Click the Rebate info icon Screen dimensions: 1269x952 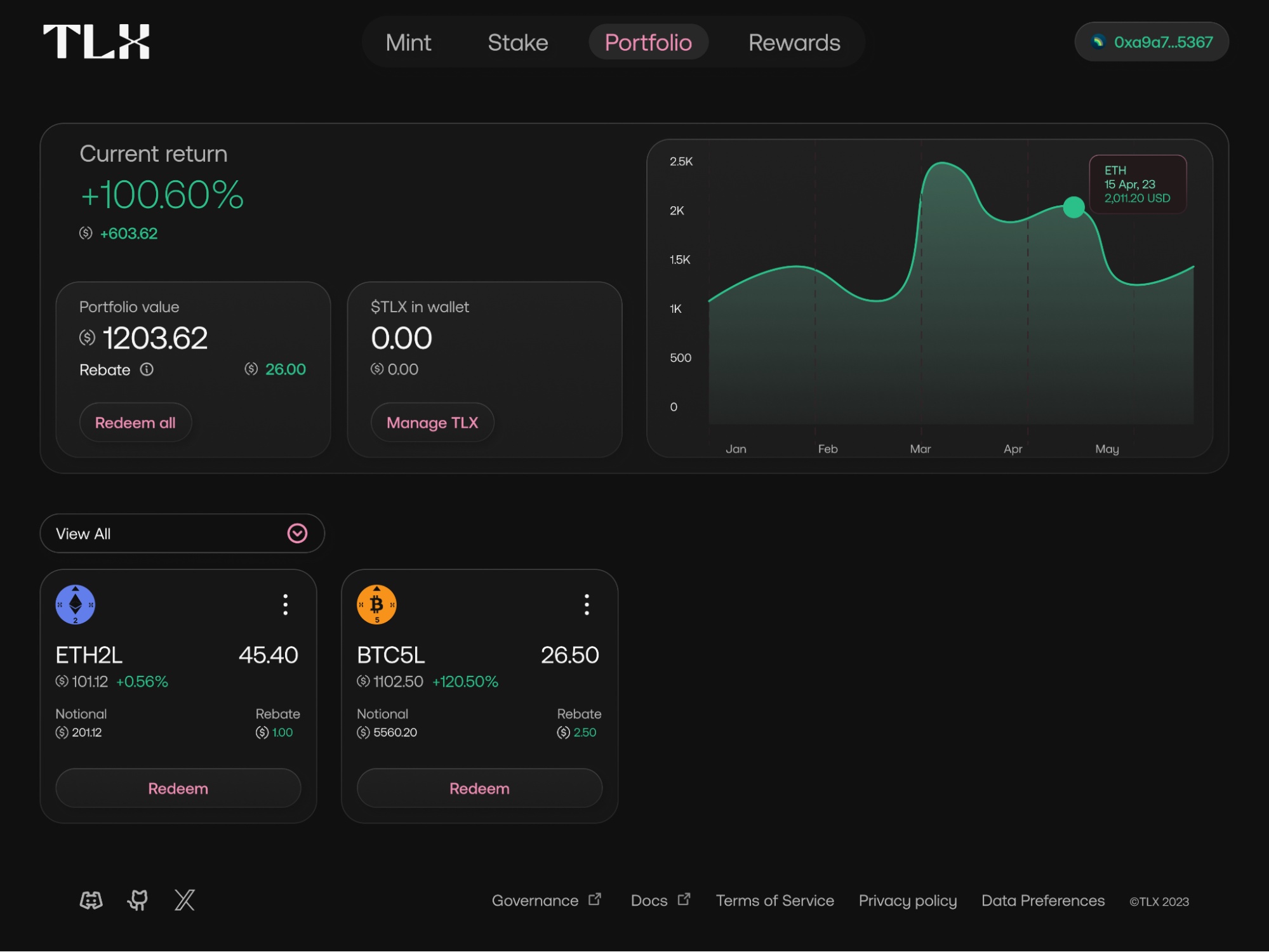coord(147,369)
